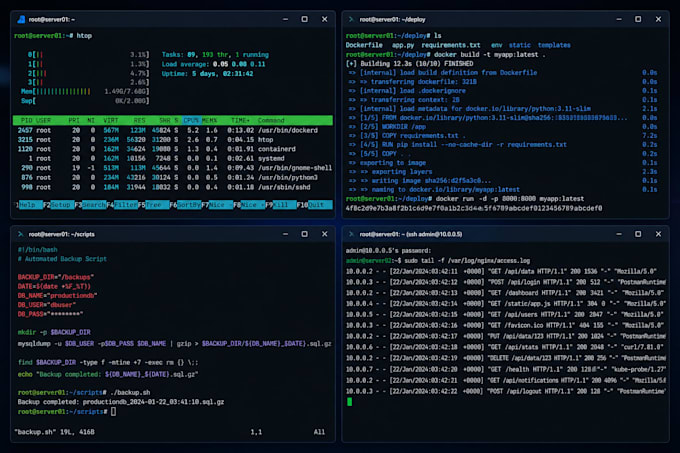Click the container ID hash output
680x453 pixels.
[x=474, y=209]
